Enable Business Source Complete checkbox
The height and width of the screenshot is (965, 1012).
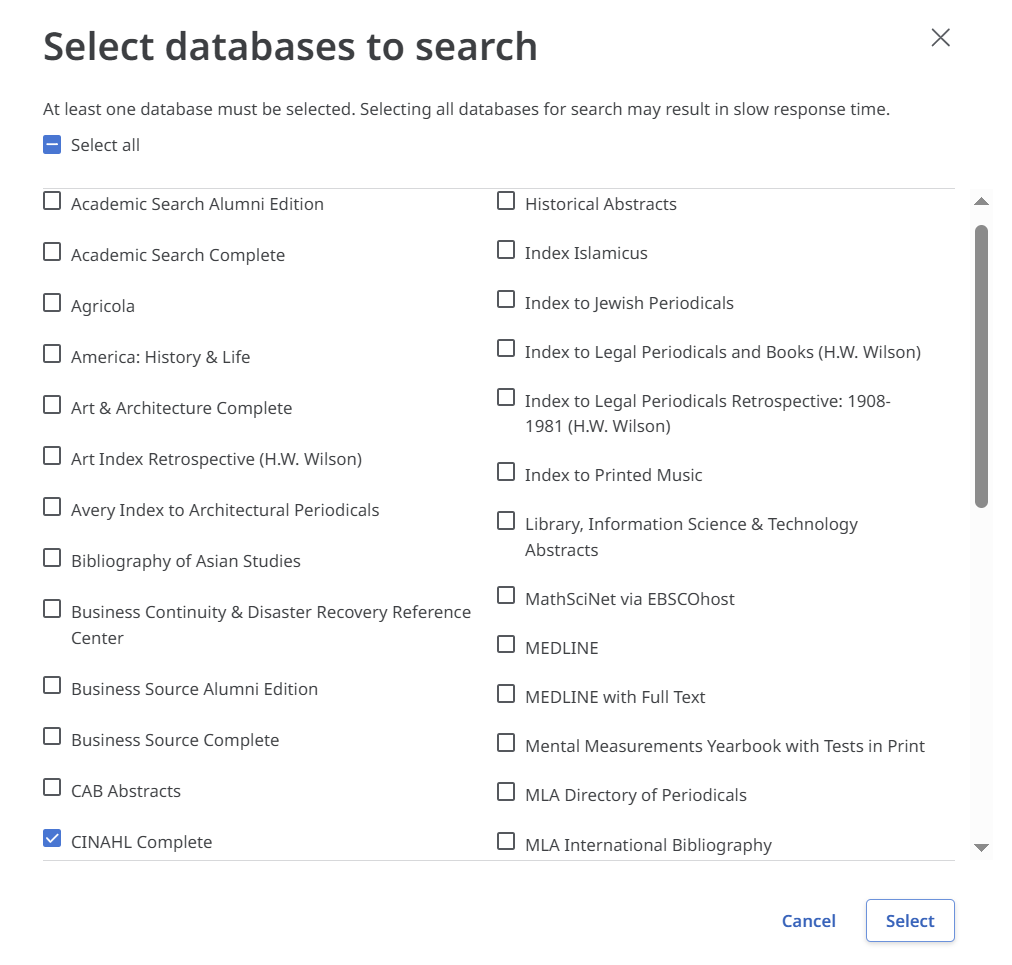(52, 738)
